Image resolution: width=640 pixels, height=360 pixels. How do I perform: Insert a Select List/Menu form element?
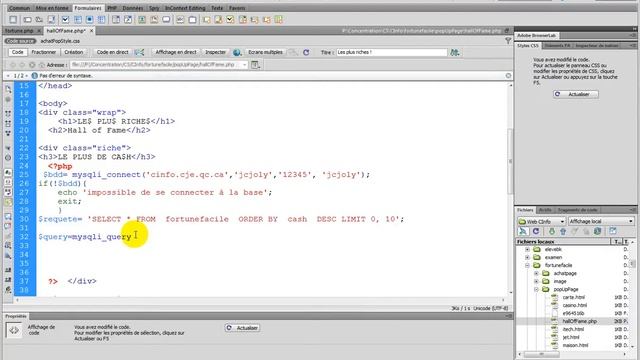(x=116, y=19)
